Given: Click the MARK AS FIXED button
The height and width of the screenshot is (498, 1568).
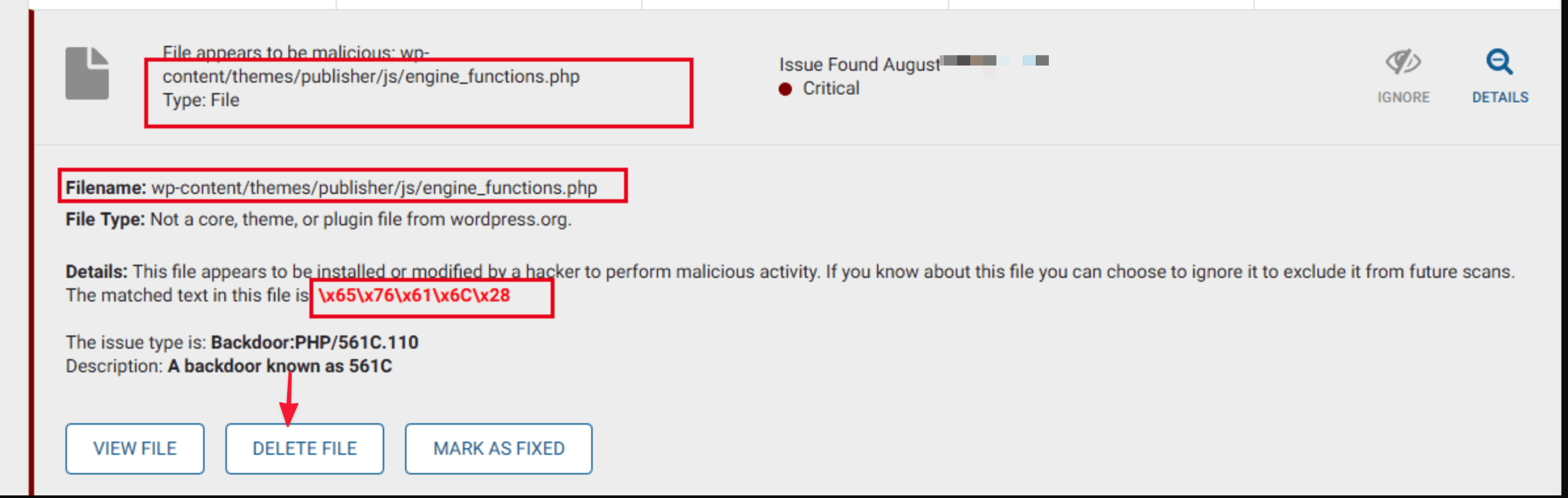Looking at the screenshot, I should tap(498, 449).
